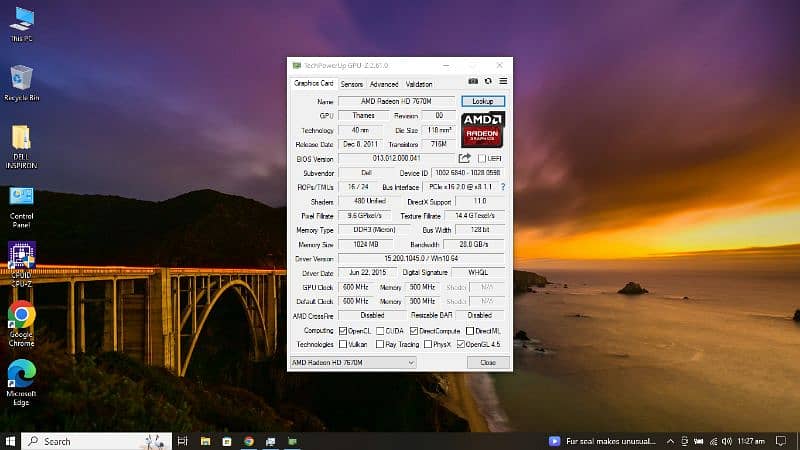
Task: Click the AMD Radeon Graphics logo
Action: 483,130
